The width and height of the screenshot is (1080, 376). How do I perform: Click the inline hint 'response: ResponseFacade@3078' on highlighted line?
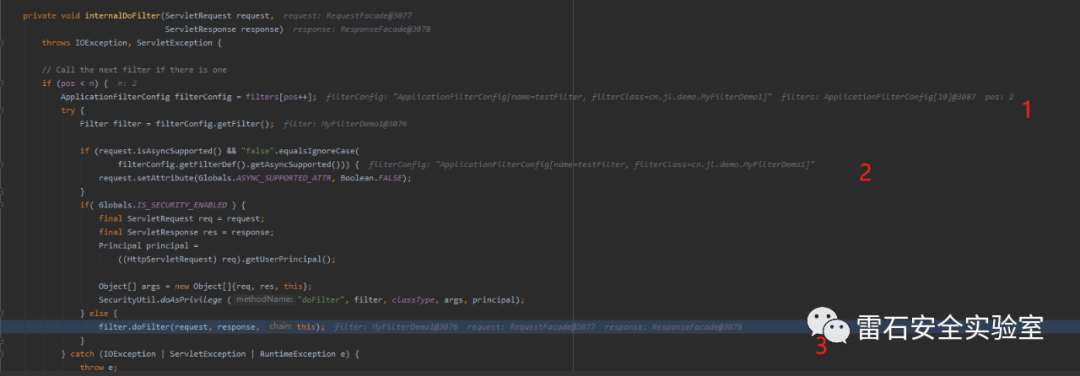[x=673, y=326]
